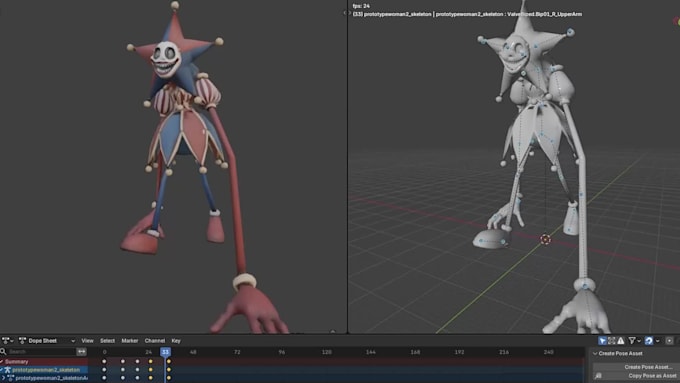Select the prototypewoman2_skeleton channel name
This screenshot has width=680, height=383.
[46, 370]
